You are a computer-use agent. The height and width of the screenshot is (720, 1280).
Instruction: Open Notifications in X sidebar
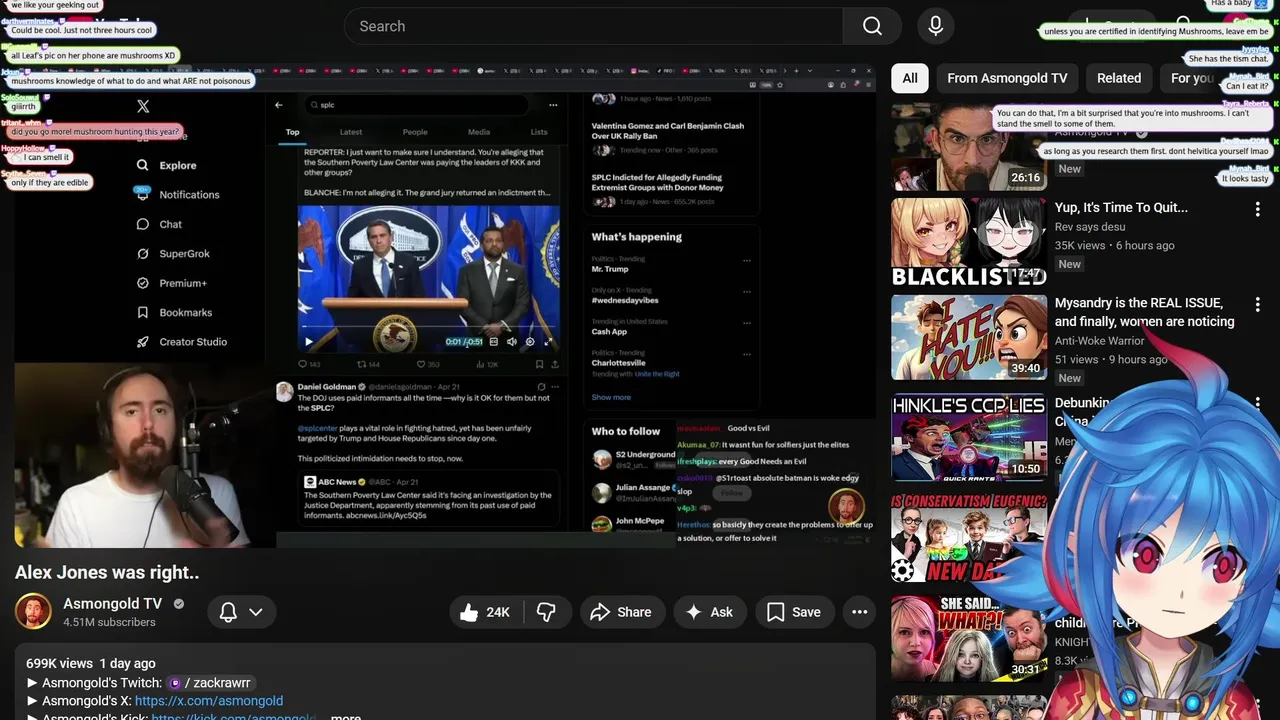click(178, 194)
